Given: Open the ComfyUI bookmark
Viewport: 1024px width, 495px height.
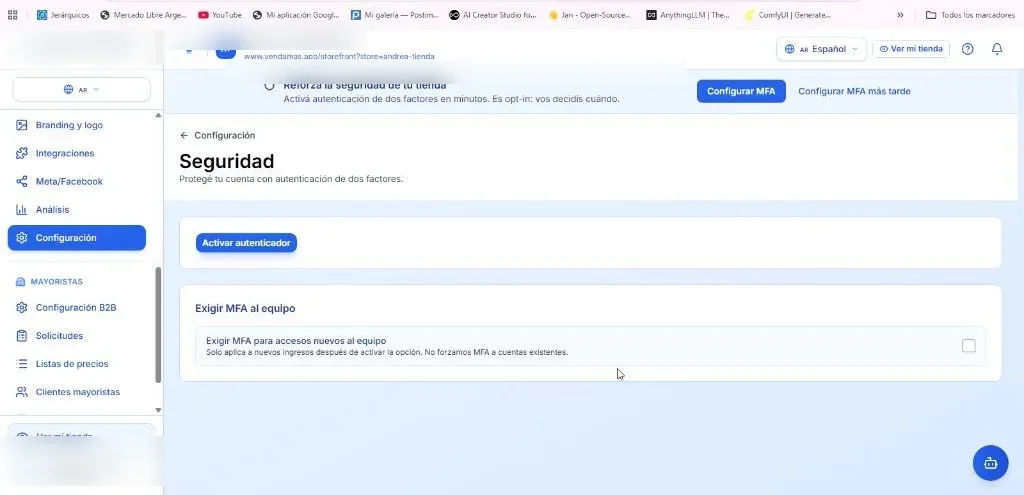Looking at the screenshot, I should click(x=788, y=15).
